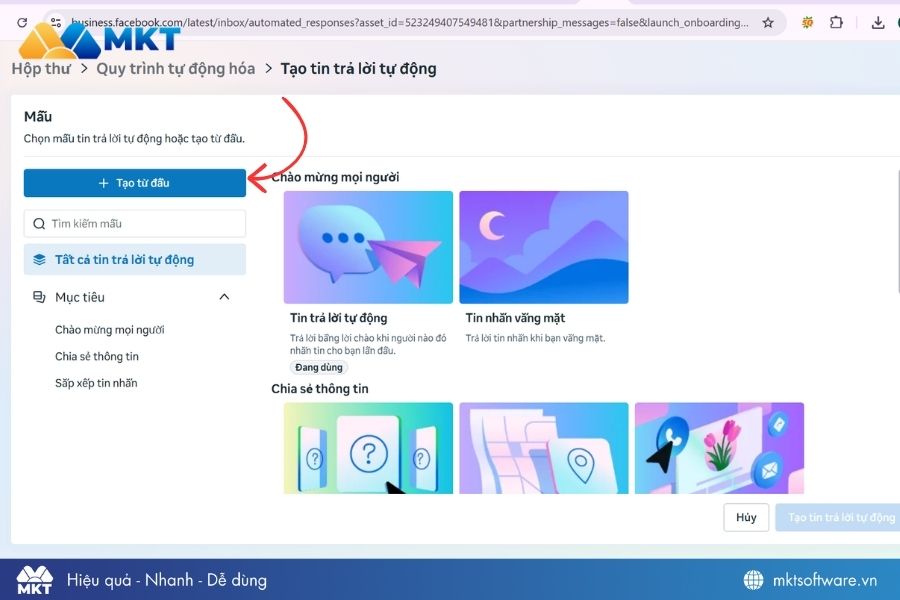The image size is (900, 600).
Task: Select 'Tất cả tin trả lời tự động'
Action: click(x=134, y=260)
